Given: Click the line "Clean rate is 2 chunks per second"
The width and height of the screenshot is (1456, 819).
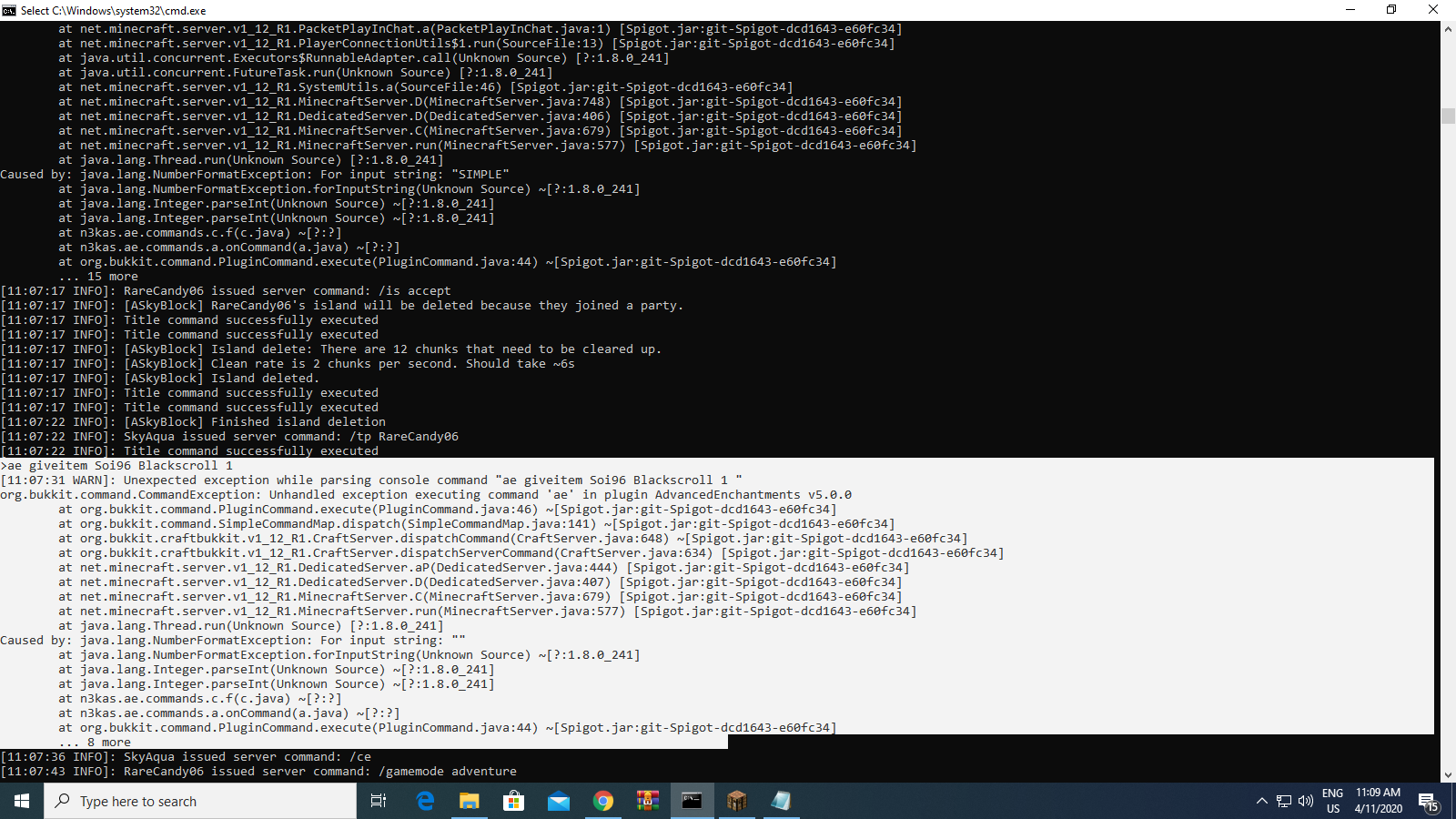Looking at the screenshot, I should [x=288, y=364].
